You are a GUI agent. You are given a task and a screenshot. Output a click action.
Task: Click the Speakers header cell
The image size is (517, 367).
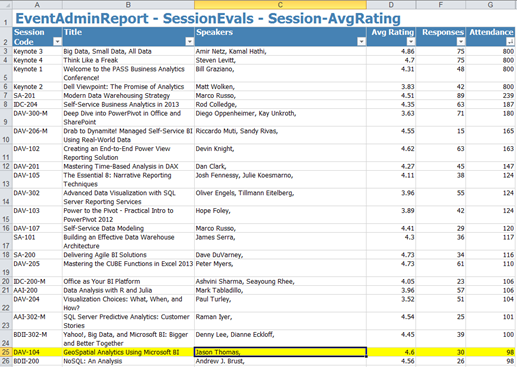(x=280, y=37)
